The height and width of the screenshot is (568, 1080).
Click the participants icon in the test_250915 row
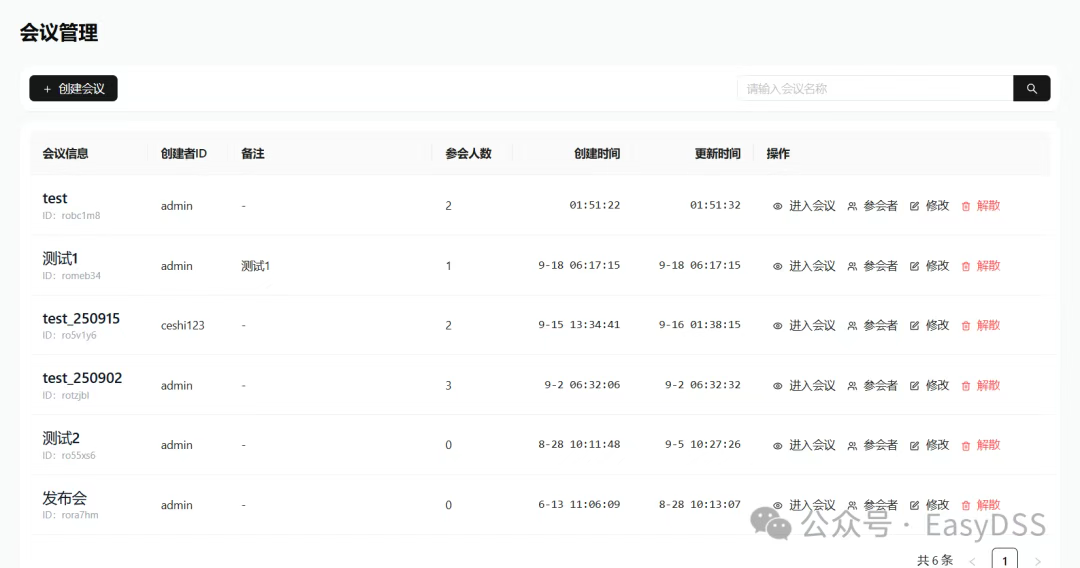tap(852, 326)
